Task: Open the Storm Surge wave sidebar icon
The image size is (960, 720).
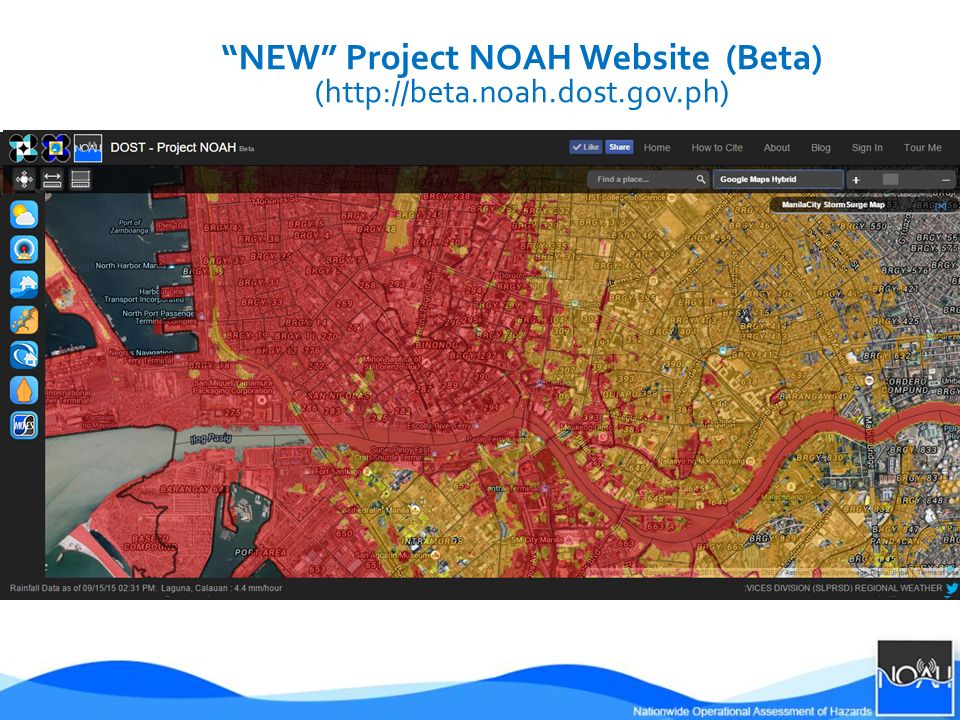Action: pyautogui.click(x=24, y=355)
